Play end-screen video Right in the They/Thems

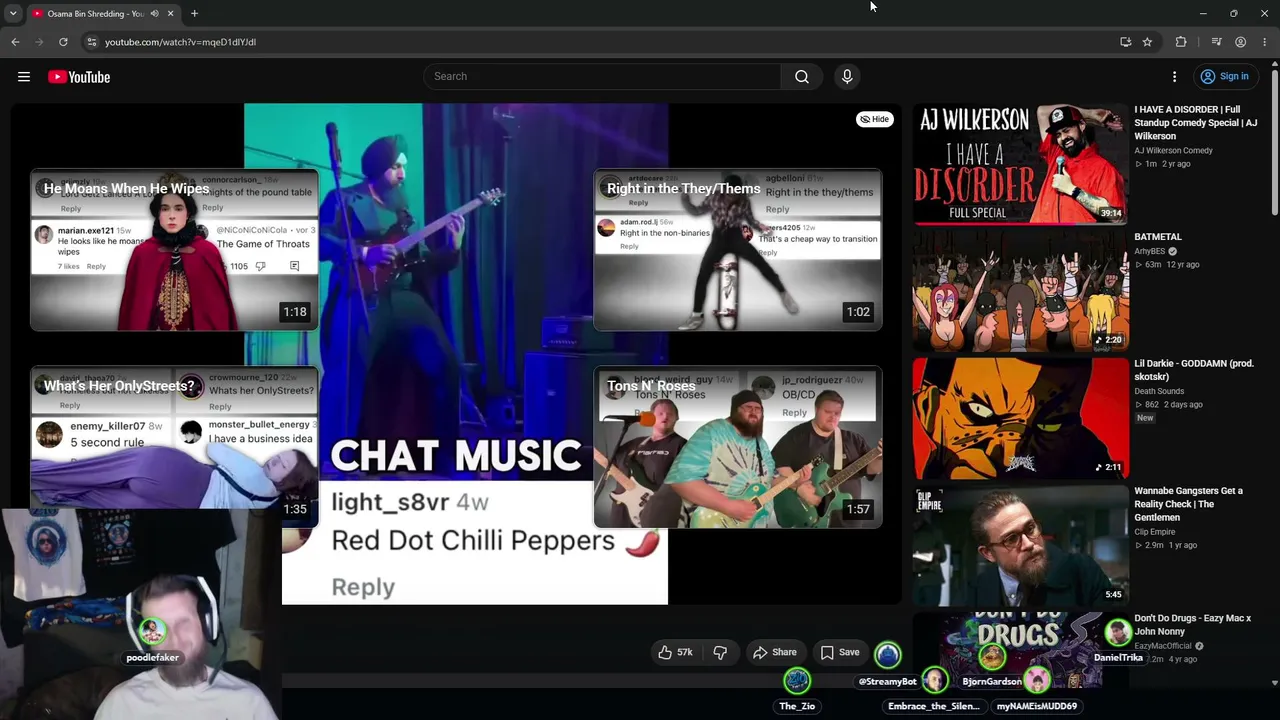(738, 250)
